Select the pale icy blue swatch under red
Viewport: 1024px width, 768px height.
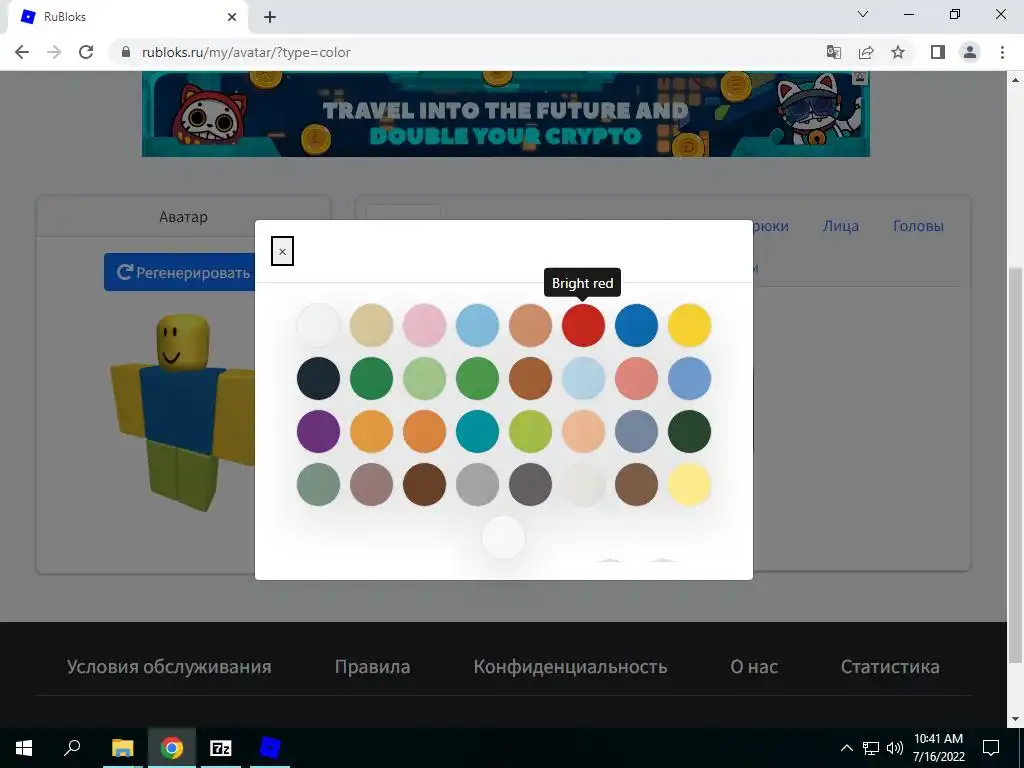(583, 378)
